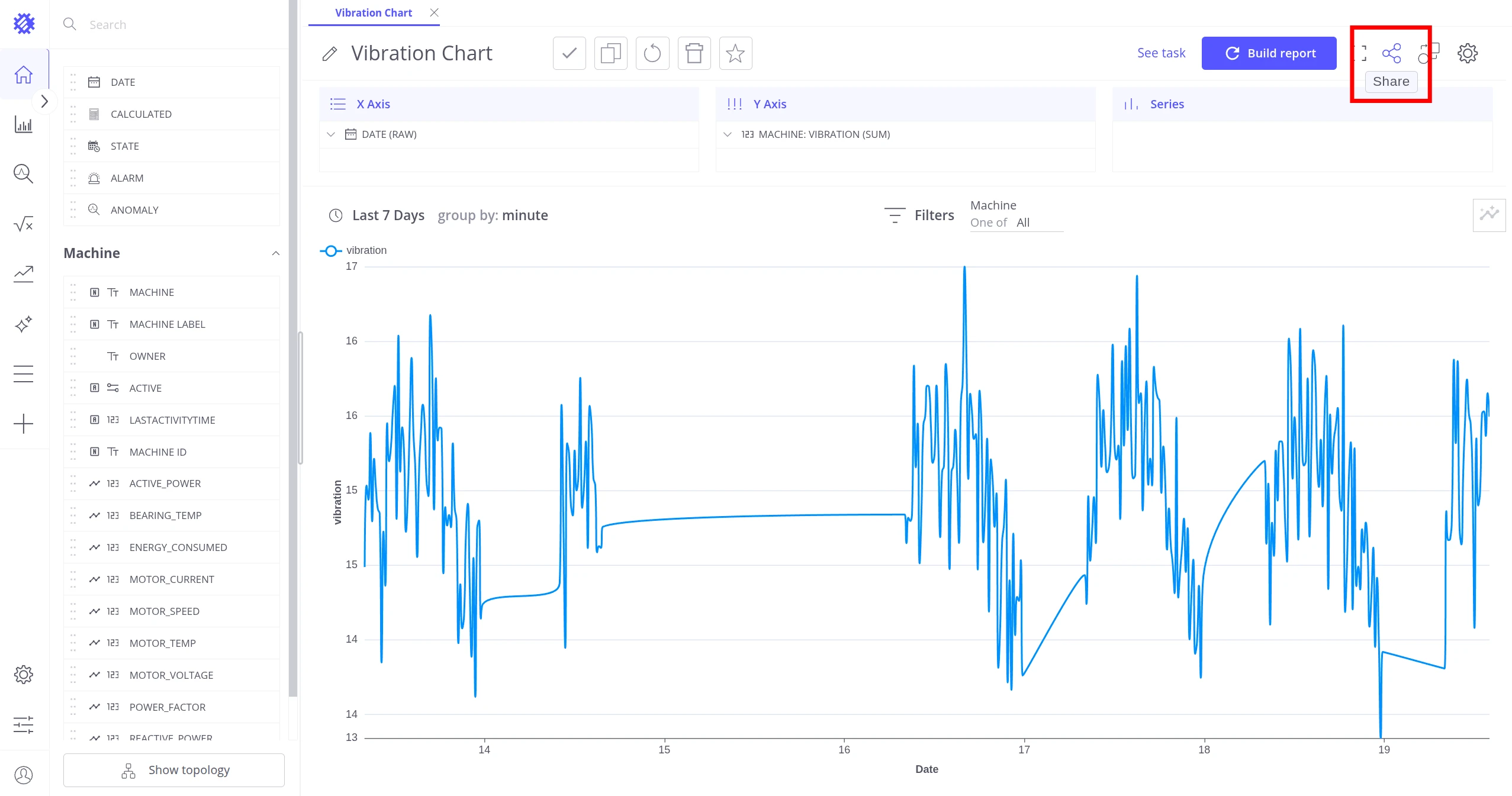Viewport: 1512px width, 796px height.
Task: Open the chart settings gear icon
Action: (x=1467, y=53)
